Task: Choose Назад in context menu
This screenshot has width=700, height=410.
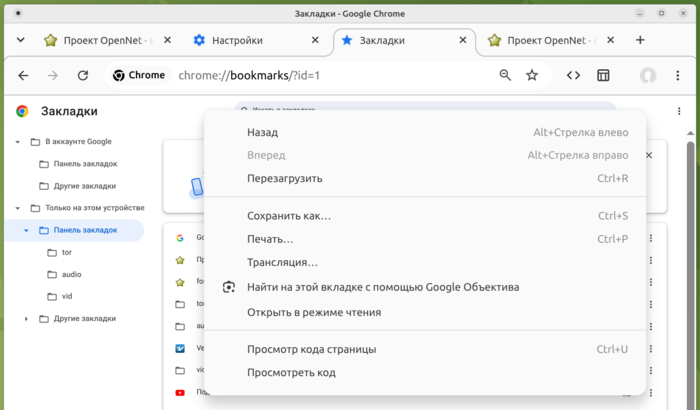Action: pyautogui.click(x=425, y=132)
